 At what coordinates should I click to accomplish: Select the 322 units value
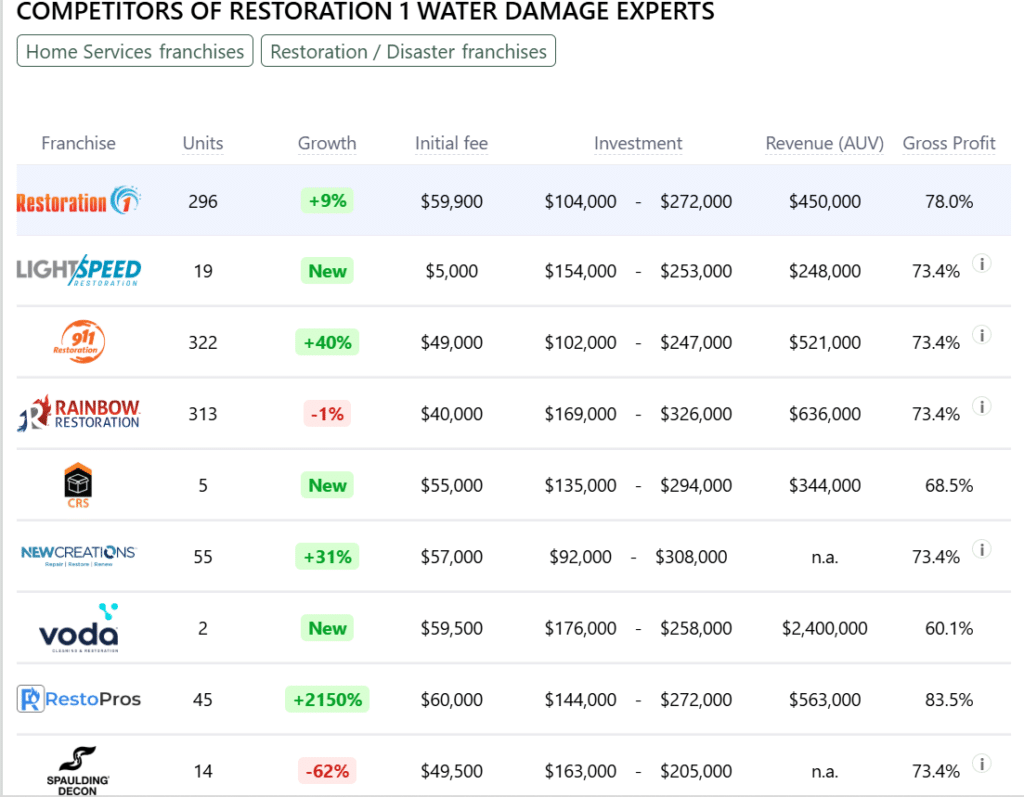tap(203, 342)
